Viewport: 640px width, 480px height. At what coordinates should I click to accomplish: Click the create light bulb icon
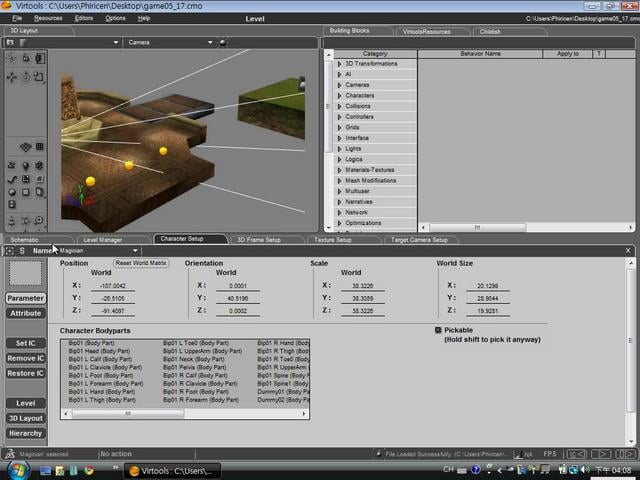pyautogui.click(x=26, y=165)
